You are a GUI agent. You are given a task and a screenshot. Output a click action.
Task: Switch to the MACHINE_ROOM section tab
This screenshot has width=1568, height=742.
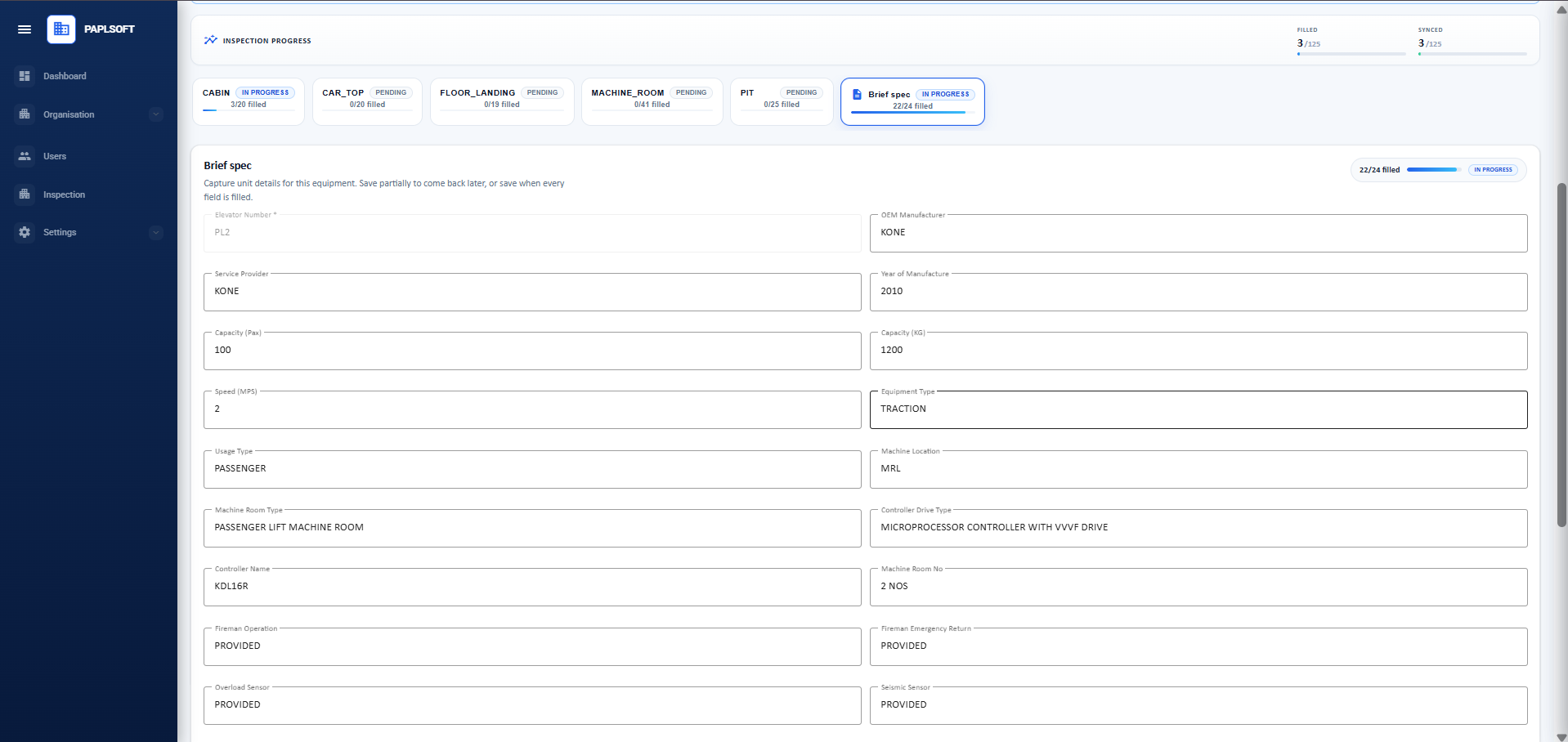click(652, 101)
